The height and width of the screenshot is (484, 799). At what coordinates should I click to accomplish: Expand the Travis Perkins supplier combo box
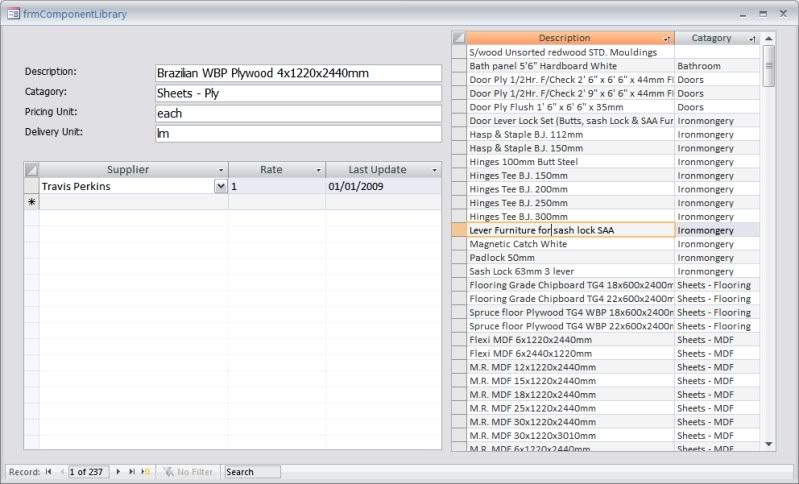221,186
